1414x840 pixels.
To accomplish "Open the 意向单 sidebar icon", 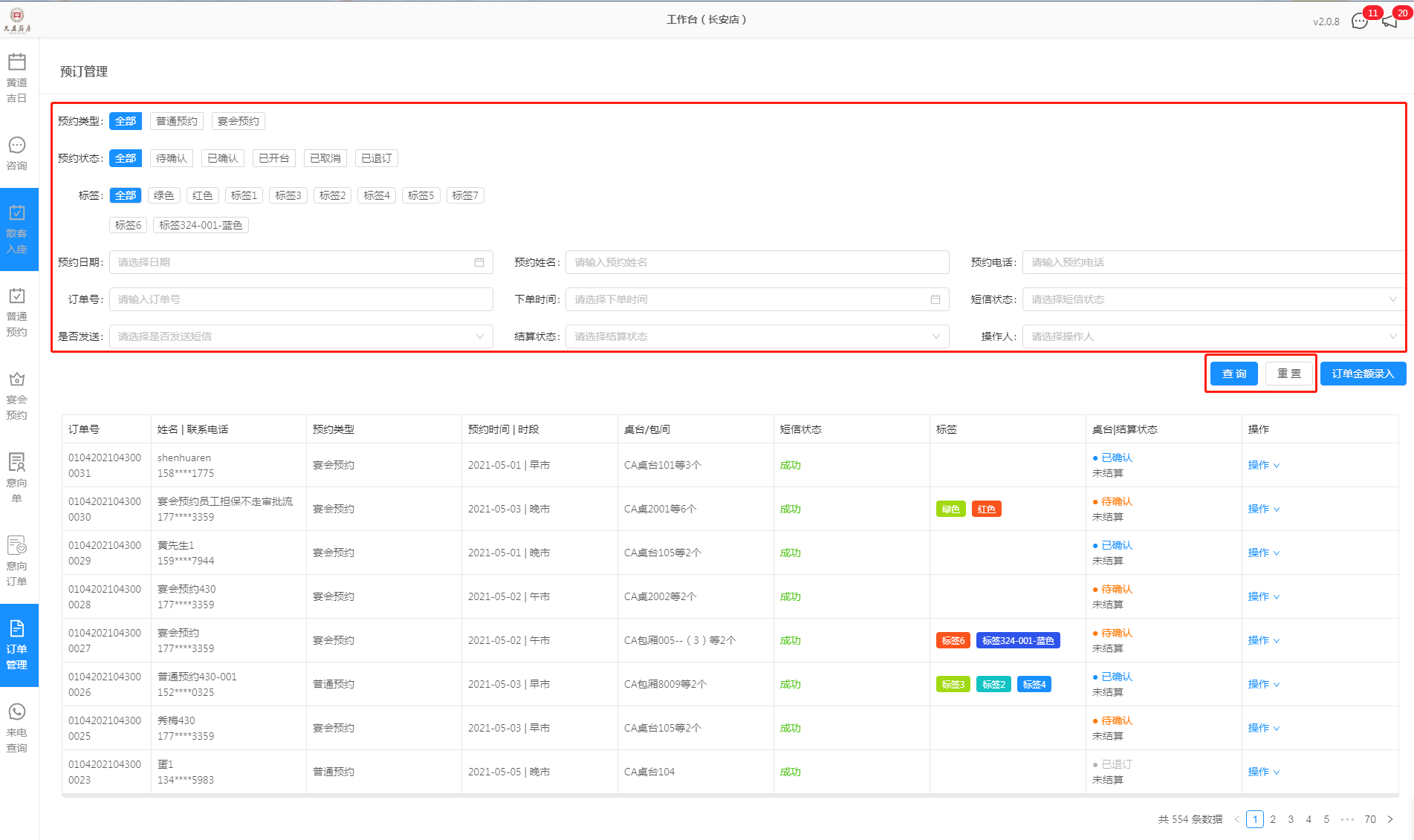I will pyautogui.click(x=17, y=478).
